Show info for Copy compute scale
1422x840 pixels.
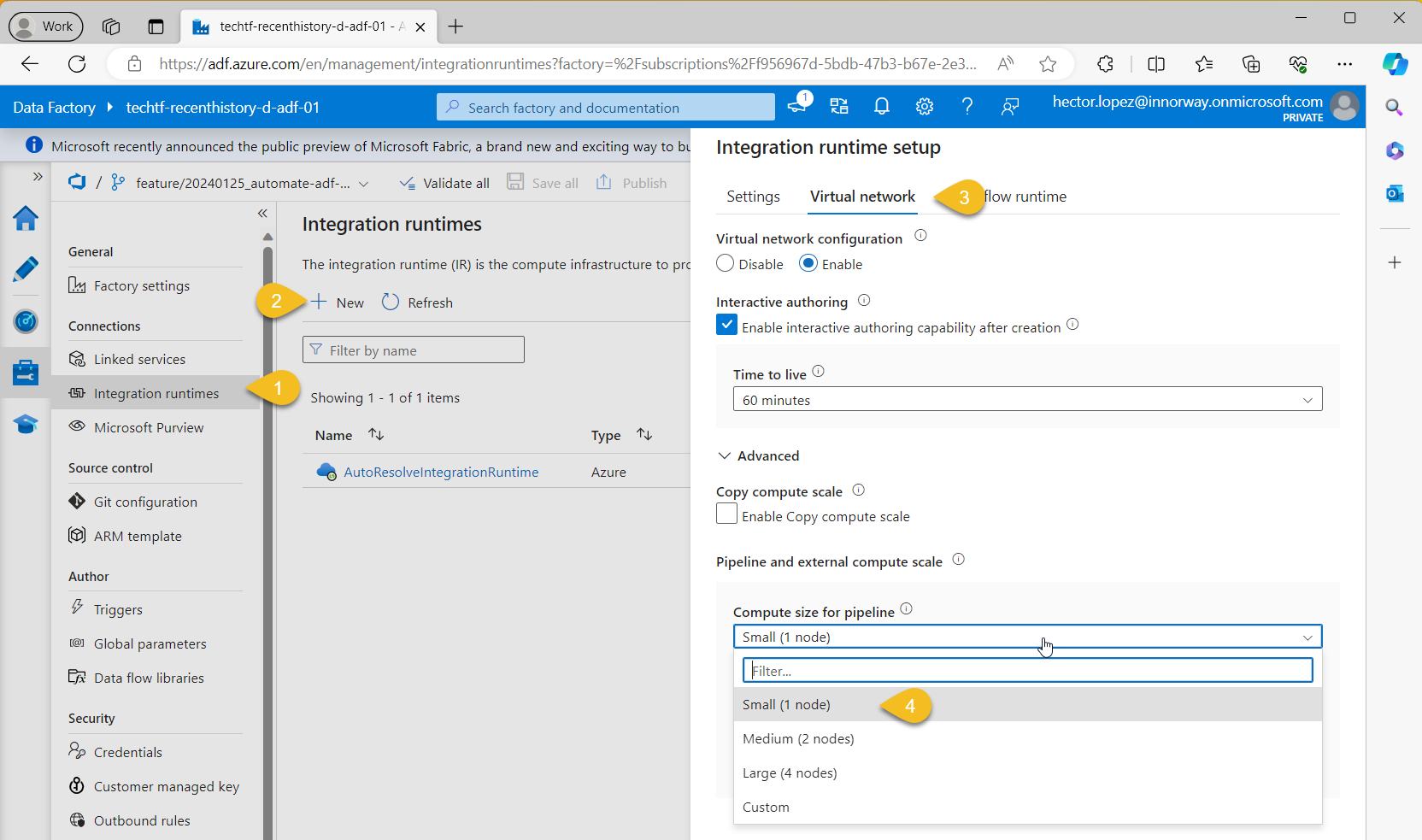coord(859,490)
